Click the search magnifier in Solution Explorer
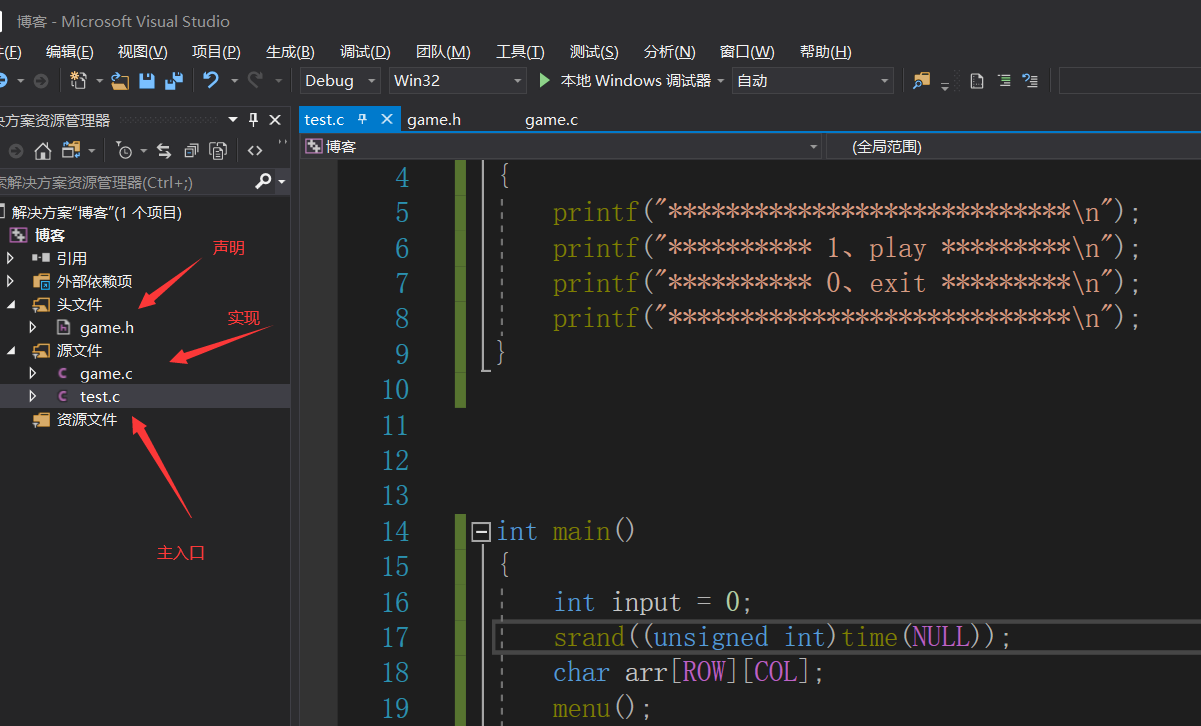 263,182
